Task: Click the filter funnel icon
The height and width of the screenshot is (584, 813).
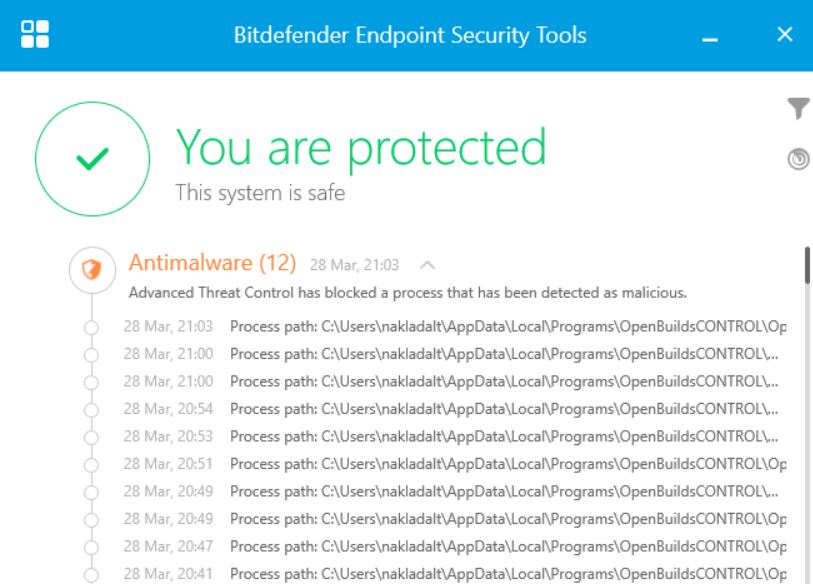Action: click(798, 108)
